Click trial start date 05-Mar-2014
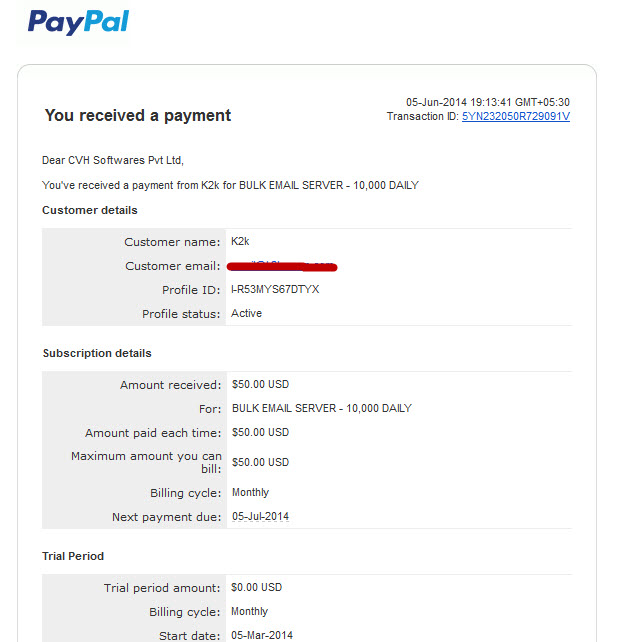Viewport: 618px width, 642px height. pos(262,635)
